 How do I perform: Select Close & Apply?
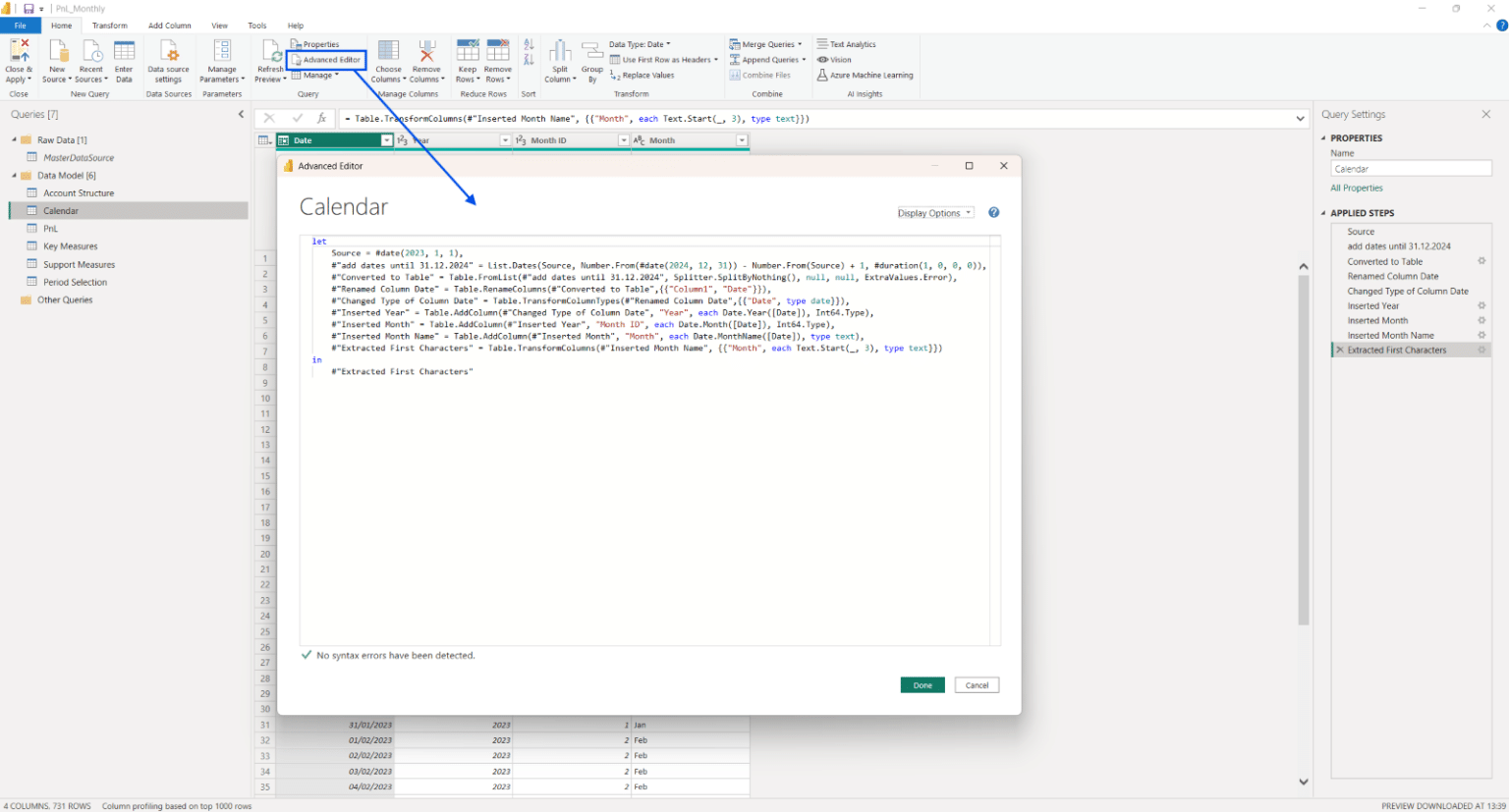pos(19,63)
